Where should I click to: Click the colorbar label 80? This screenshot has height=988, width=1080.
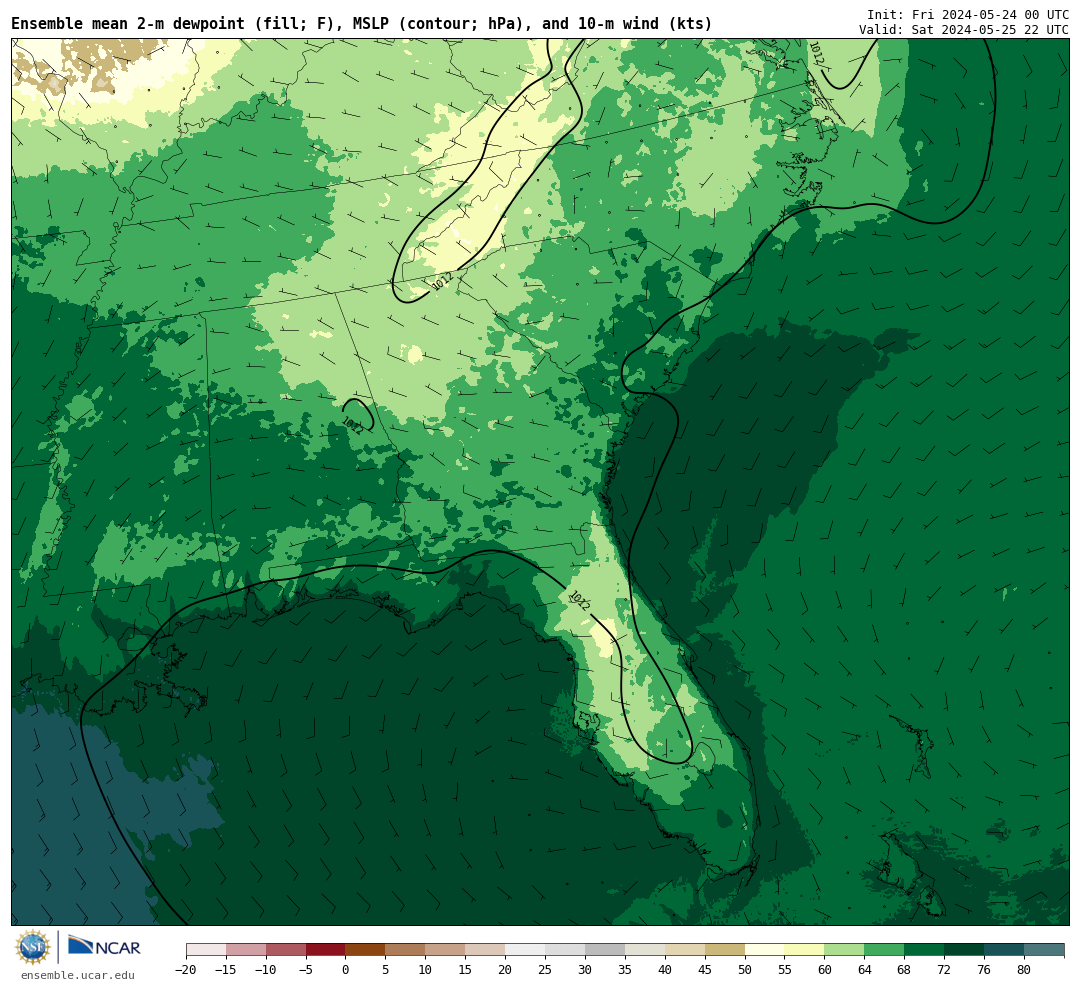(1024, 970)
